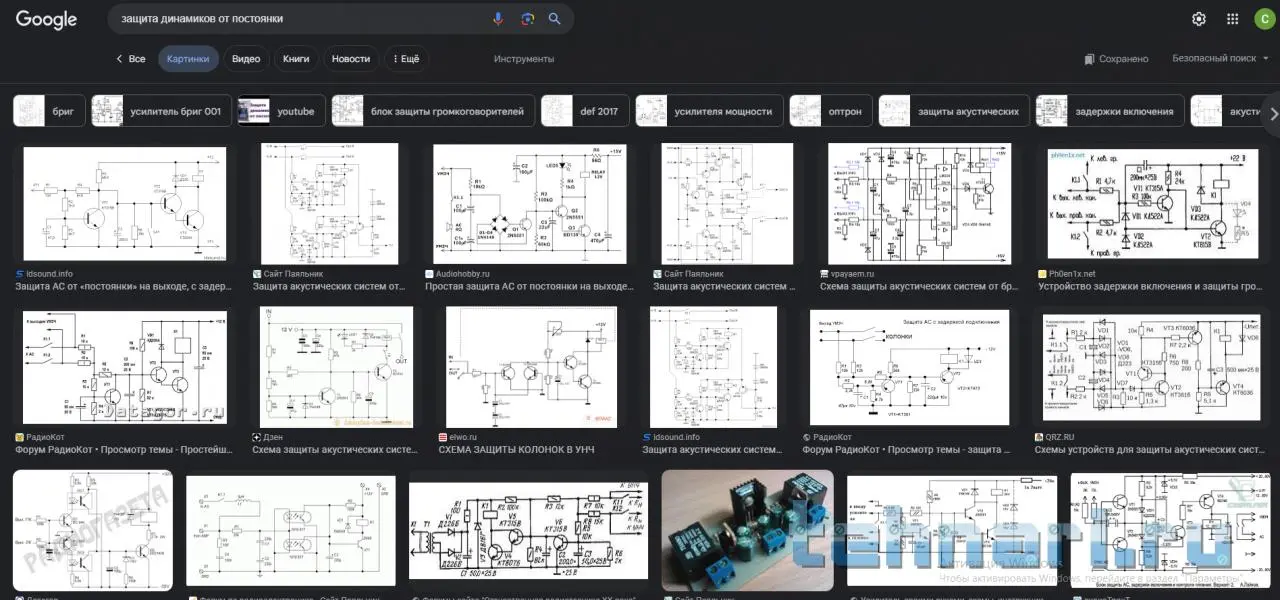Click the Audiohobby.ru site favicon
Viewport: 1280px width, 600px height.
(x=429, y=273)
